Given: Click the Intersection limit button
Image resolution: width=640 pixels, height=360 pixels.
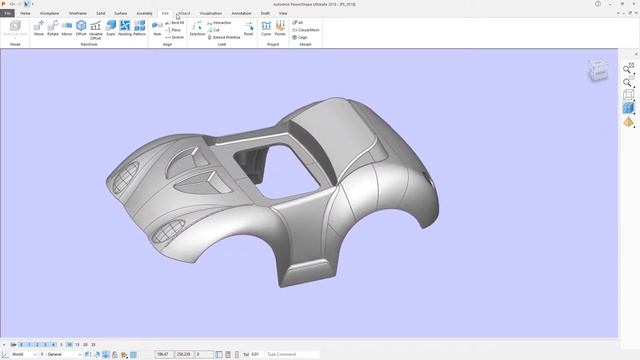Looking at the screenshot, I should pyautogui.click(x=219, y=23).
